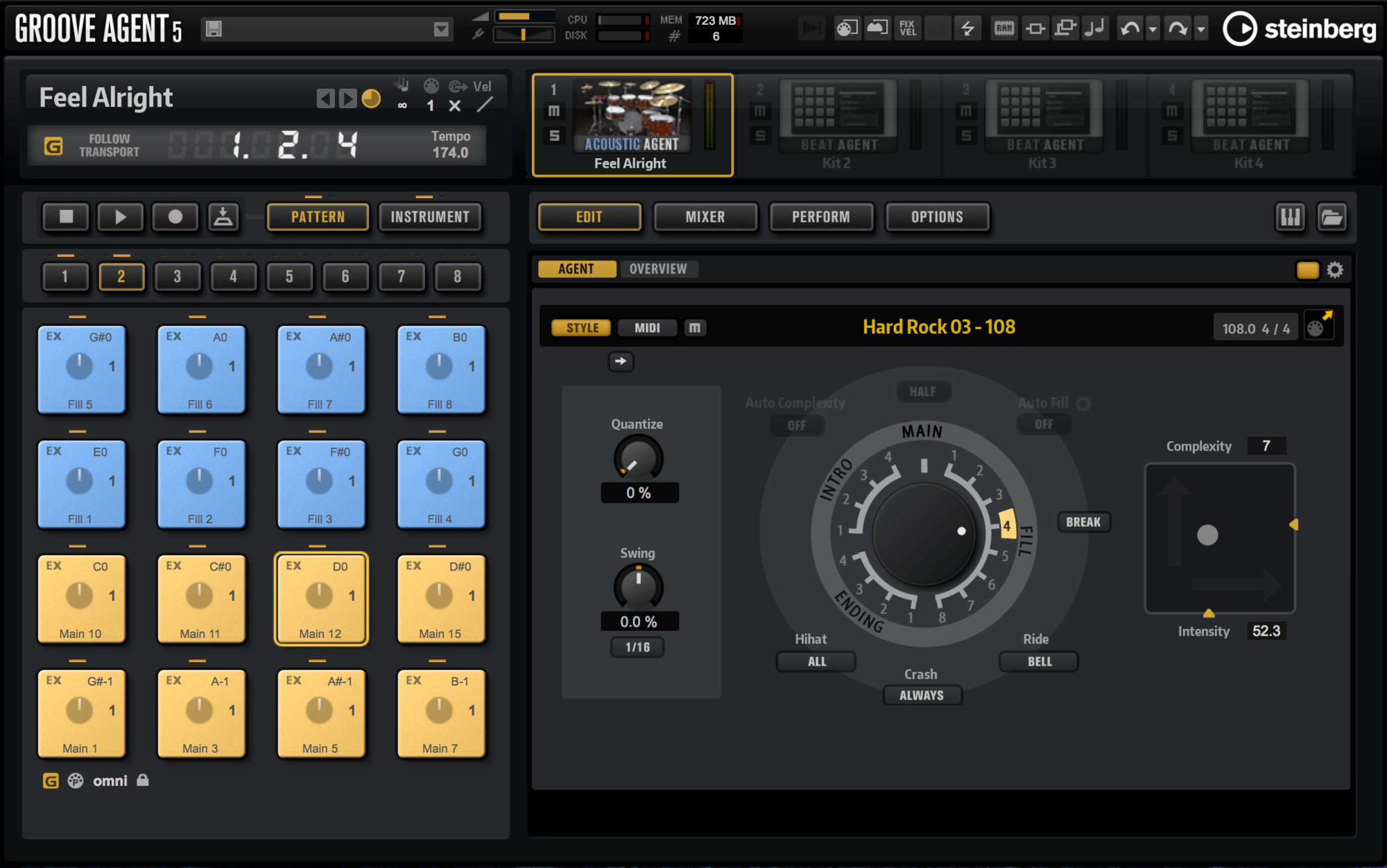Open the Ride BELL selector
The width and height of the screenshot is (1387, 868).
[1039, 661]
